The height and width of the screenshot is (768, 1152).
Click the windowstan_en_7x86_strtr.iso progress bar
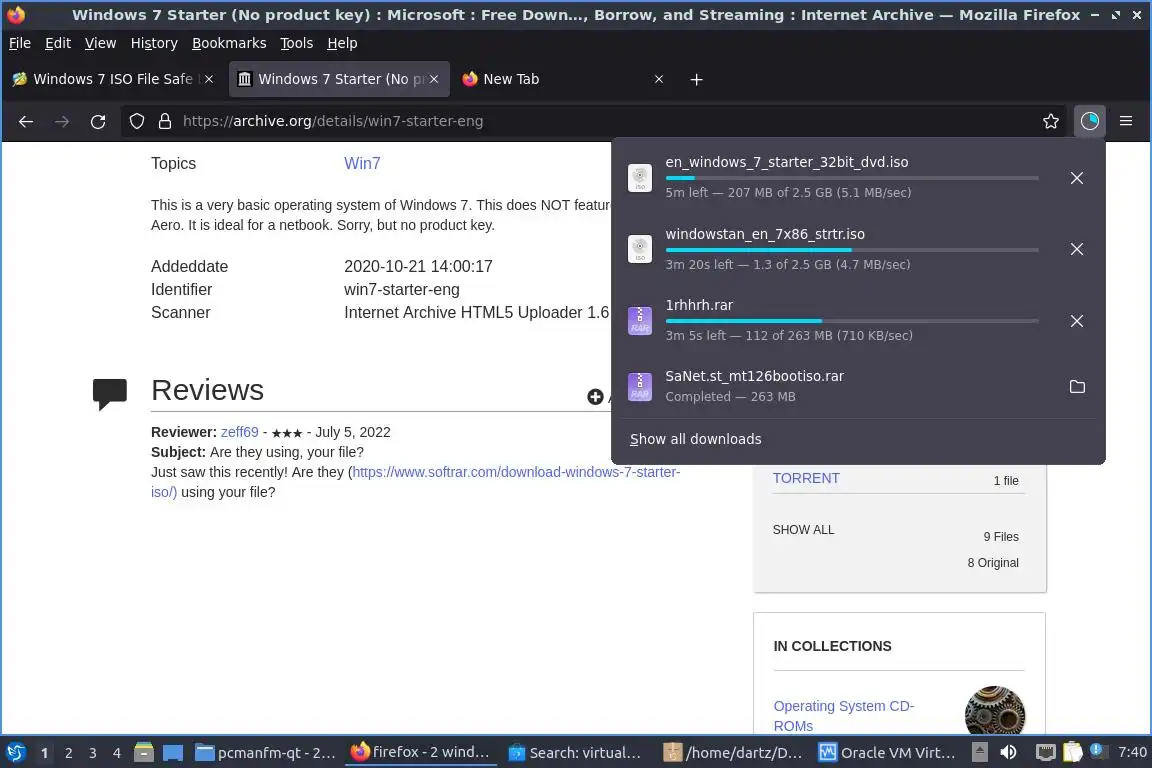pyautogui.click(x=852, y=250)
